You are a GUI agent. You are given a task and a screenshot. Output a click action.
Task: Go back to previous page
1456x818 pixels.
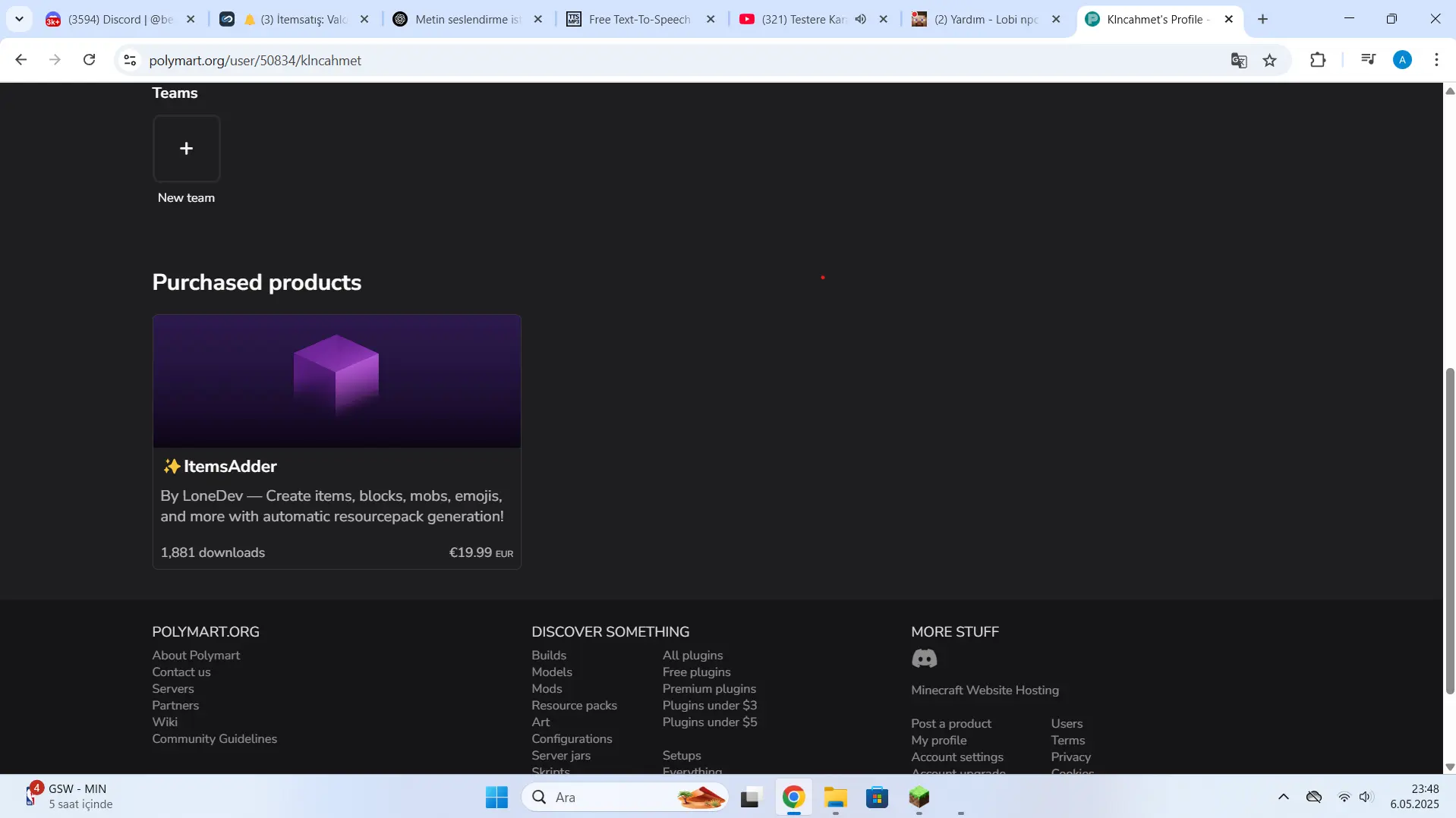[x=21, y=60]
